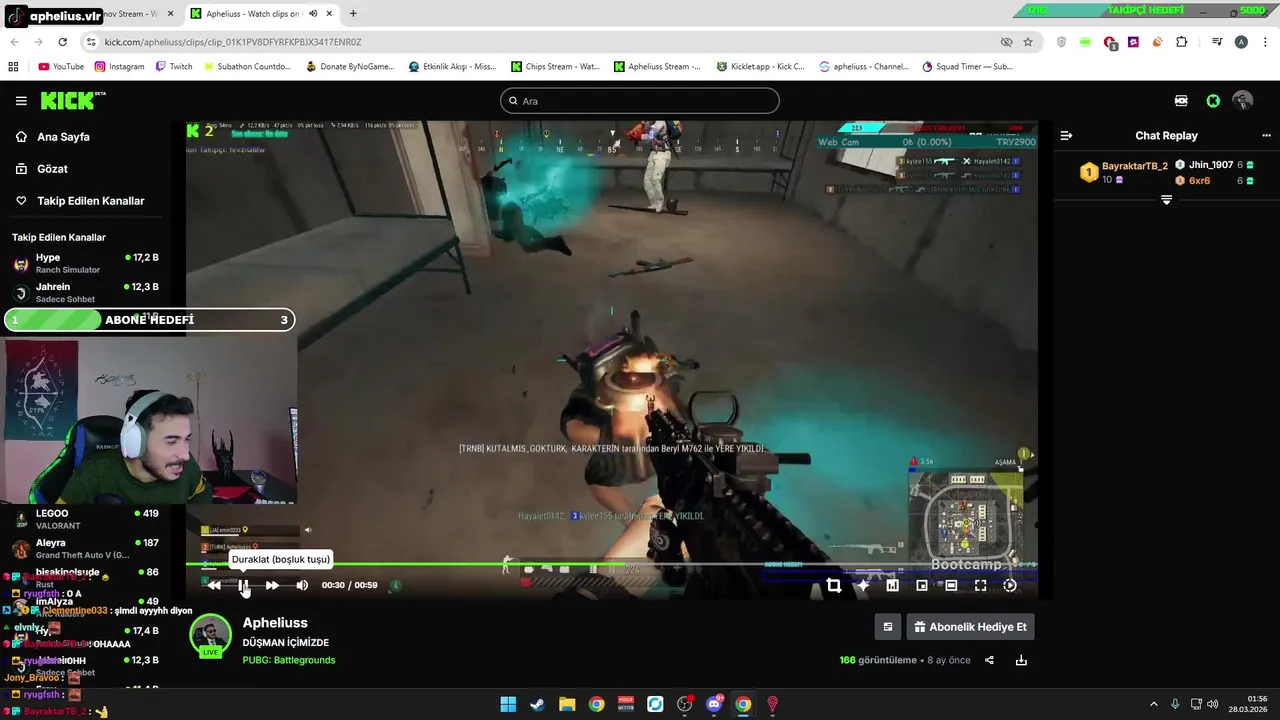The image size is (1280, 720).
Task: Open the Subathon Countdown bookmark
Action: point(247,67)
